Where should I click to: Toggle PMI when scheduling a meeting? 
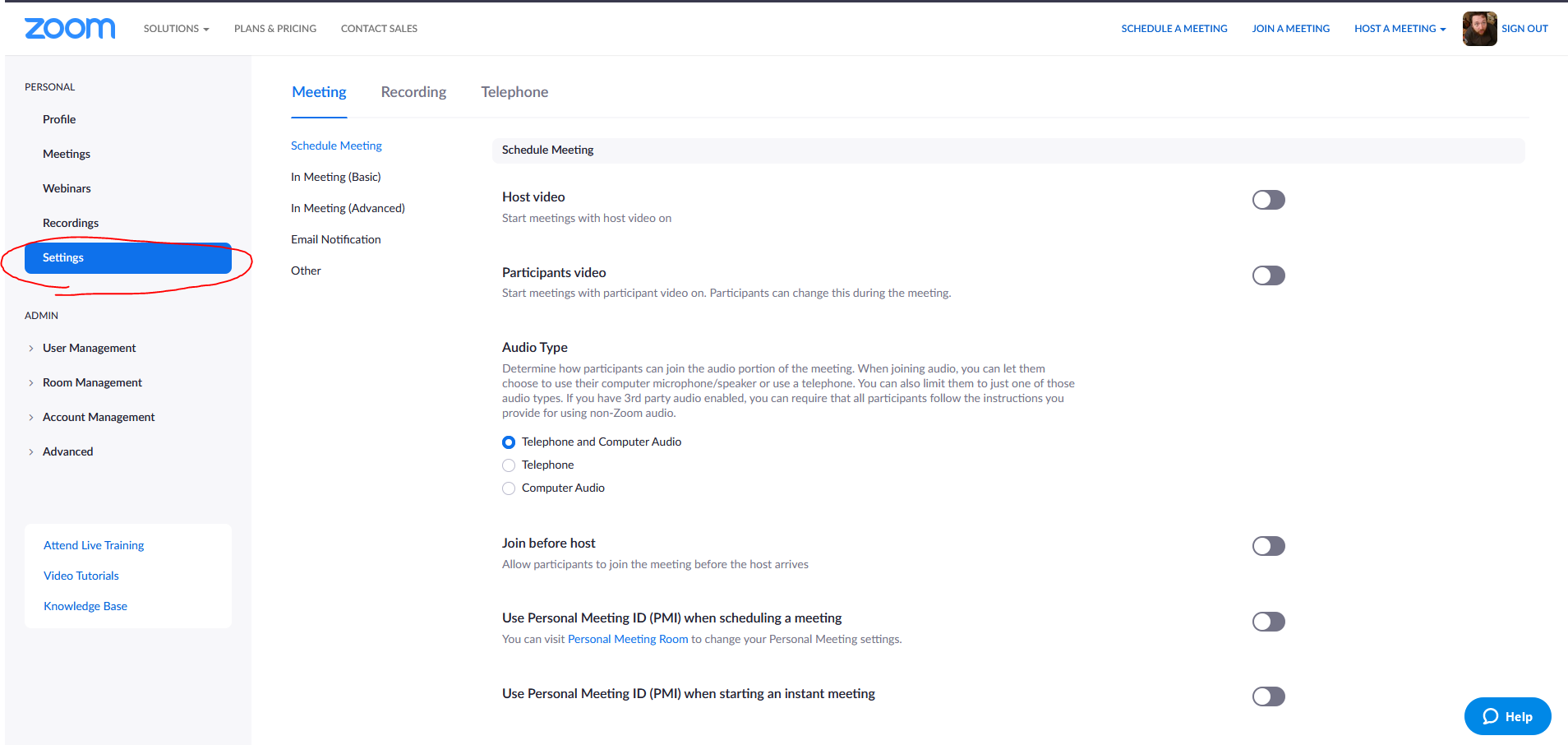tap(1268, 622)
